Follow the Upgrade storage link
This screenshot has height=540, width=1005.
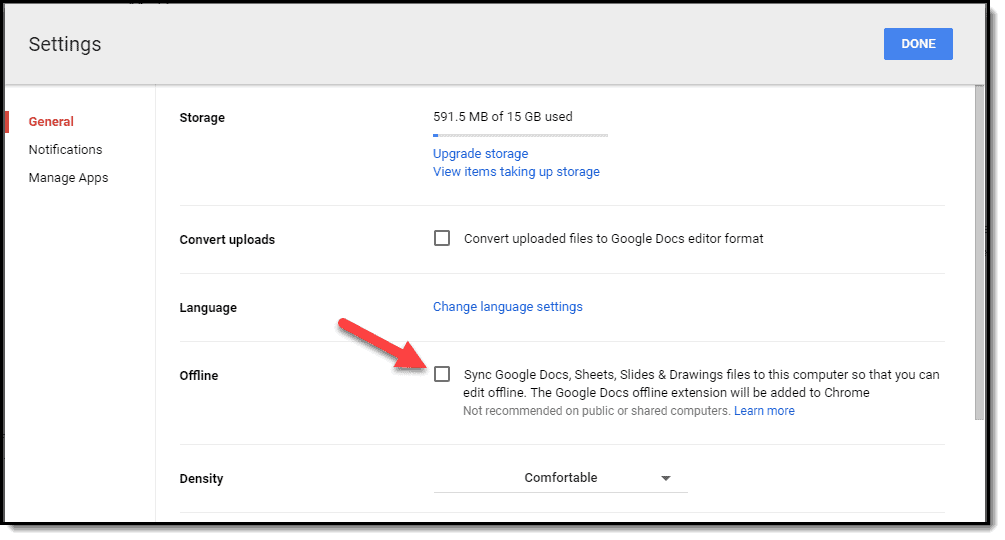(x=481, y=154)
